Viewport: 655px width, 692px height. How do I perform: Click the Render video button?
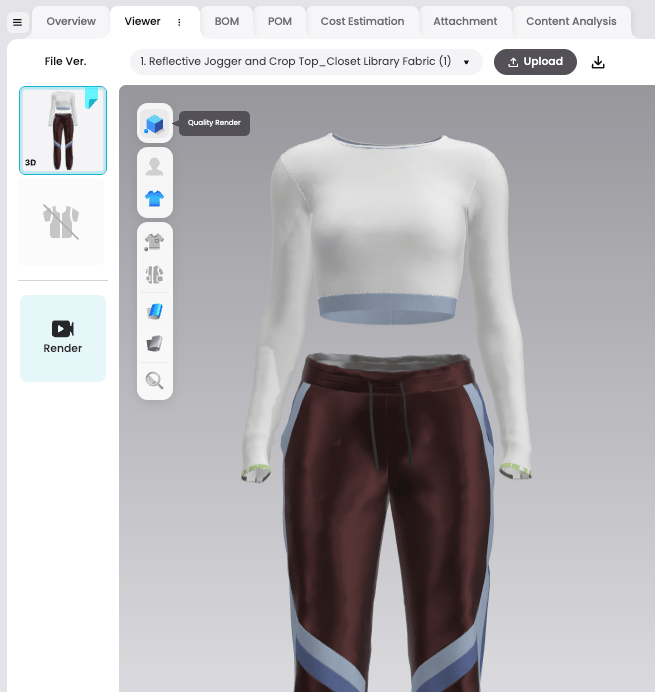tap(63, 338)
